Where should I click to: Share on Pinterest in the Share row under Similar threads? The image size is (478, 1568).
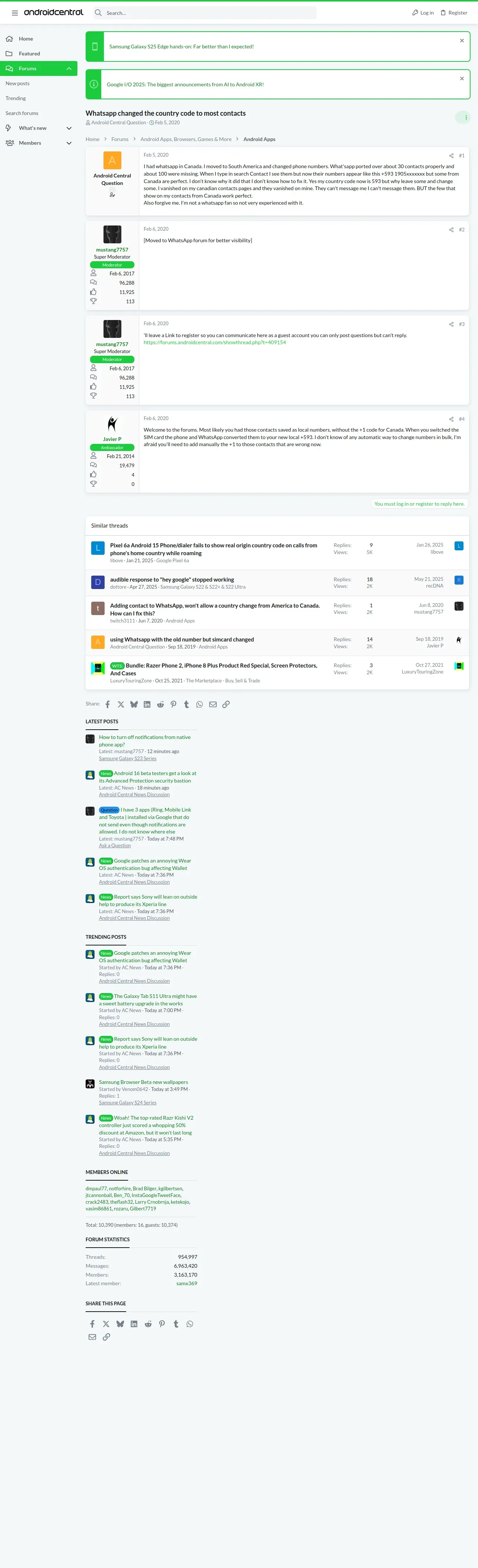(x=173, y=704)
